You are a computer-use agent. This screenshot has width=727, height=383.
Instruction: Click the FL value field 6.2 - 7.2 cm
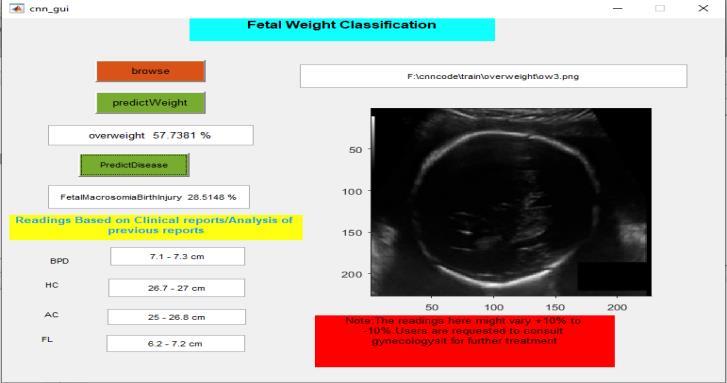176,344
